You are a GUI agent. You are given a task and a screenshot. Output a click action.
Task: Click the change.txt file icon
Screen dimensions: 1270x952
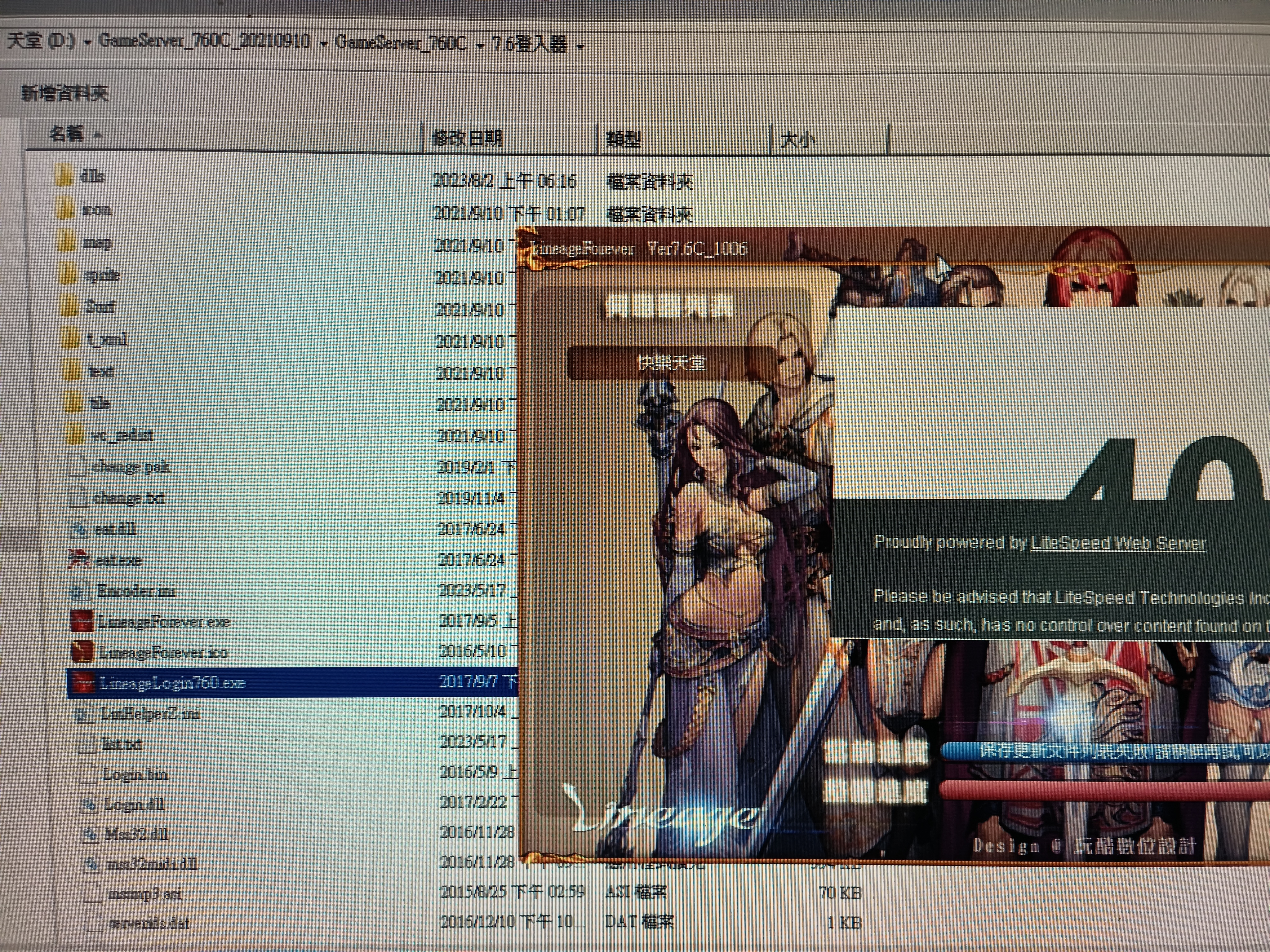pyautogui.click(x=78, y=497)
